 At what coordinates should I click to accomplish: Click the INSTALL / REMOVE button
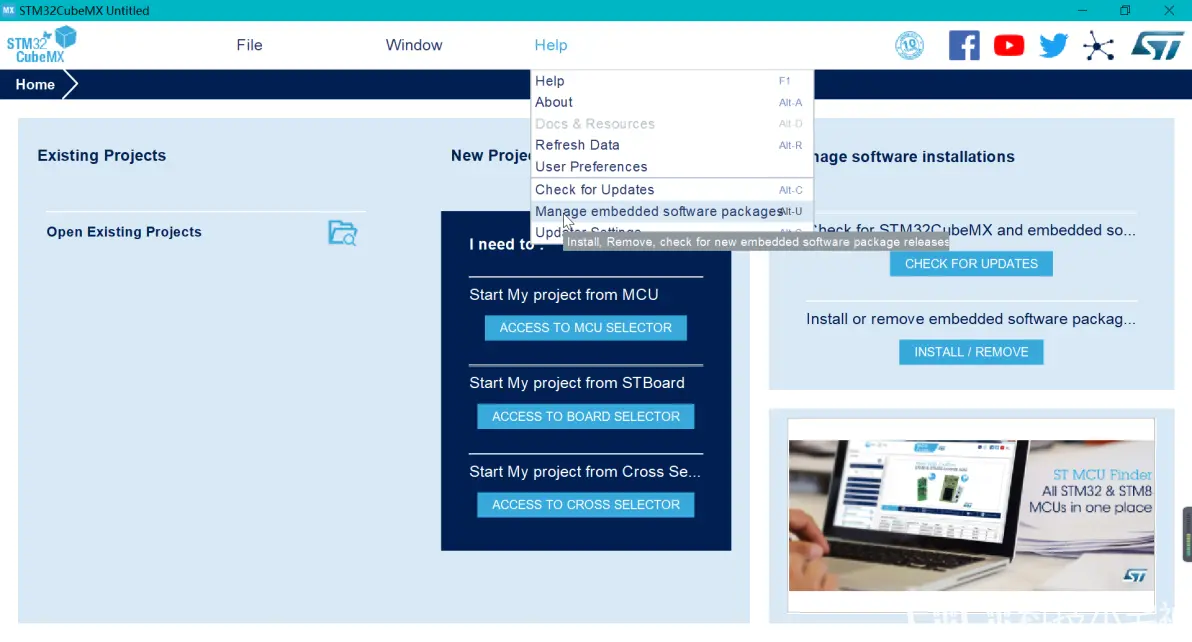[971, 352]
